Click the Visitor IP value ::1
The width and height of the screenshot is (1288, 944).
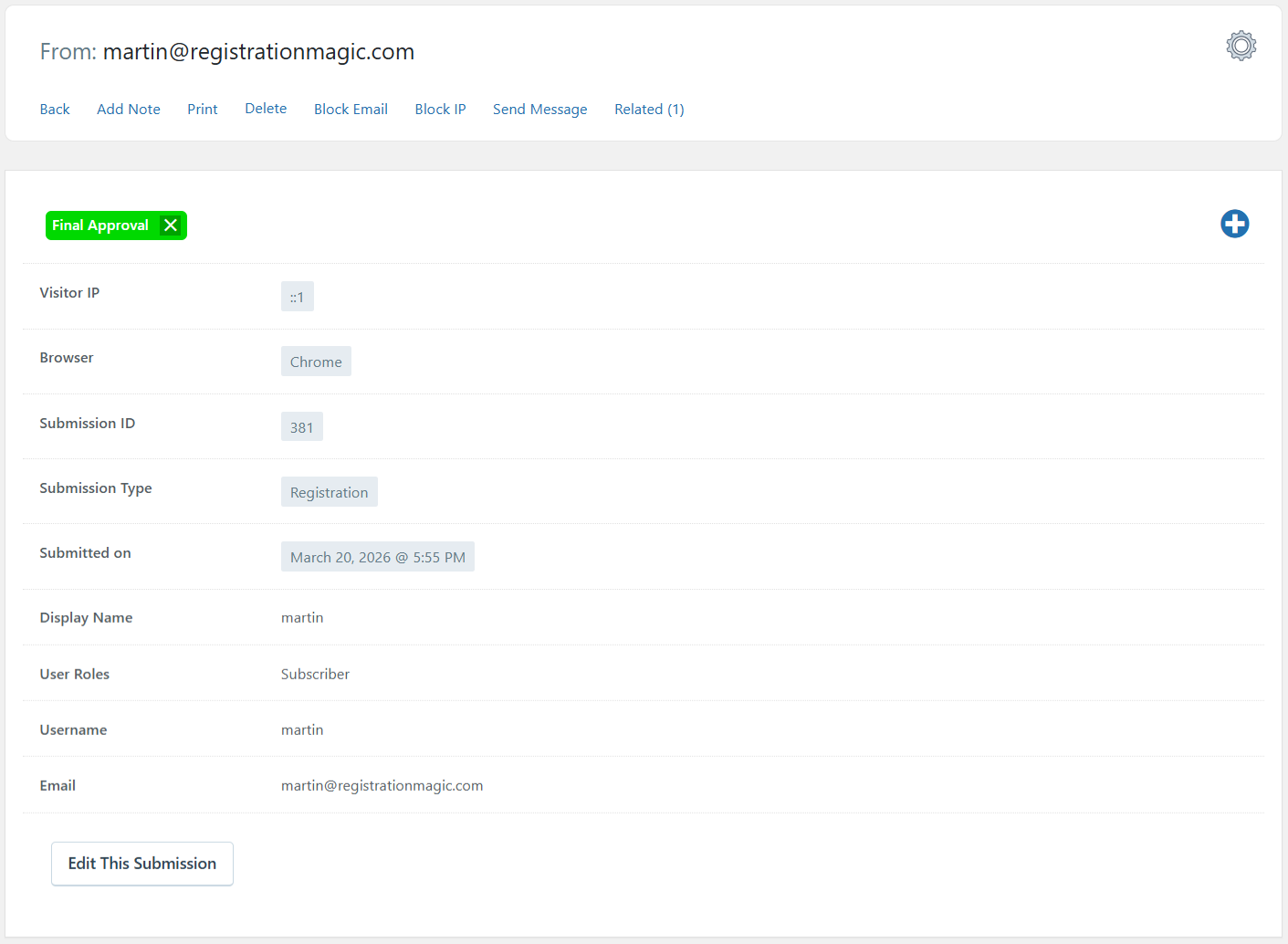(298, 297)
